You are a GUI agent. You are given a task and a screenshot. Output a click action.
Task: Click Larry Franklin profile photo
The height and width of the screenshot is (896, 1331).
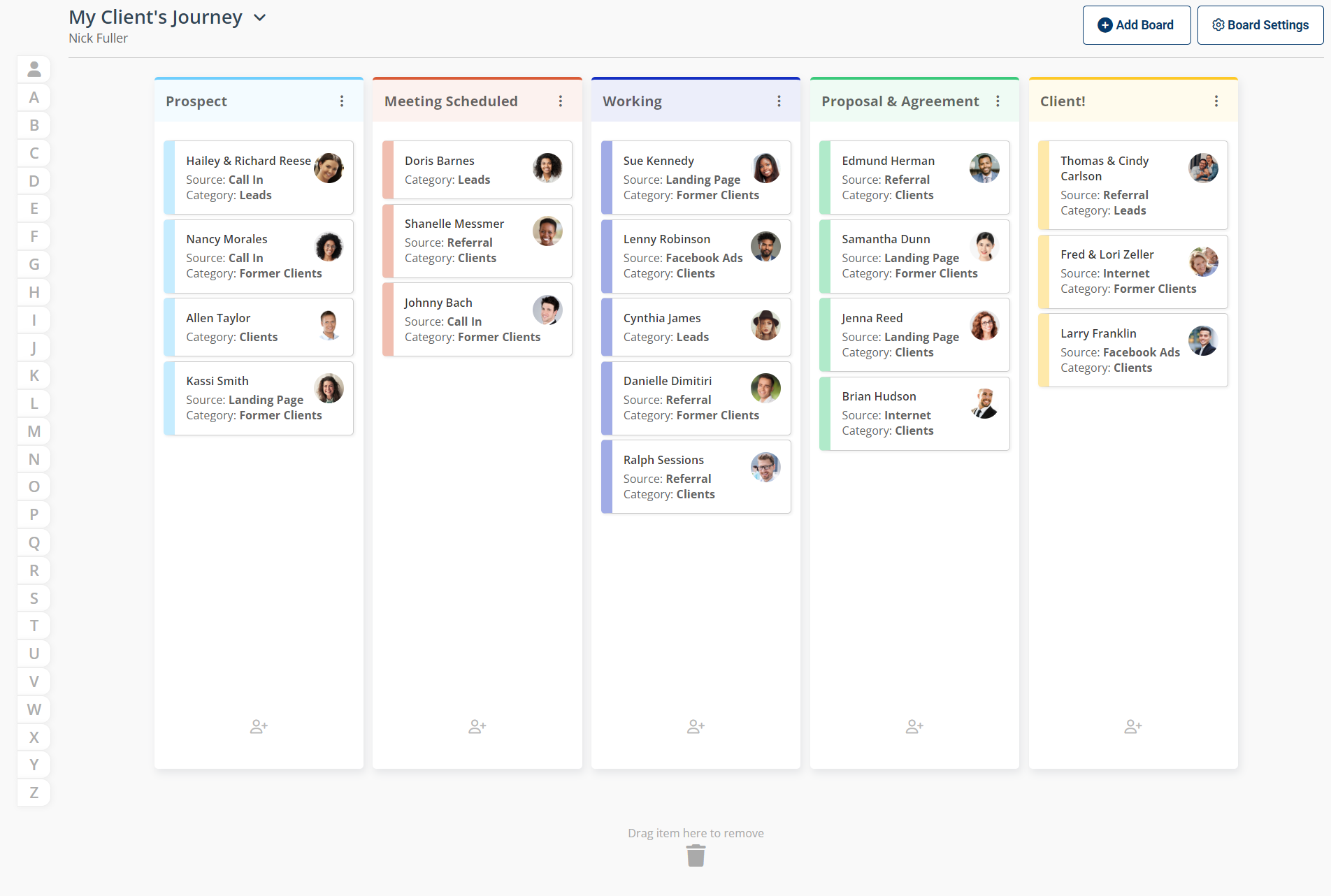click(1203, 340)
